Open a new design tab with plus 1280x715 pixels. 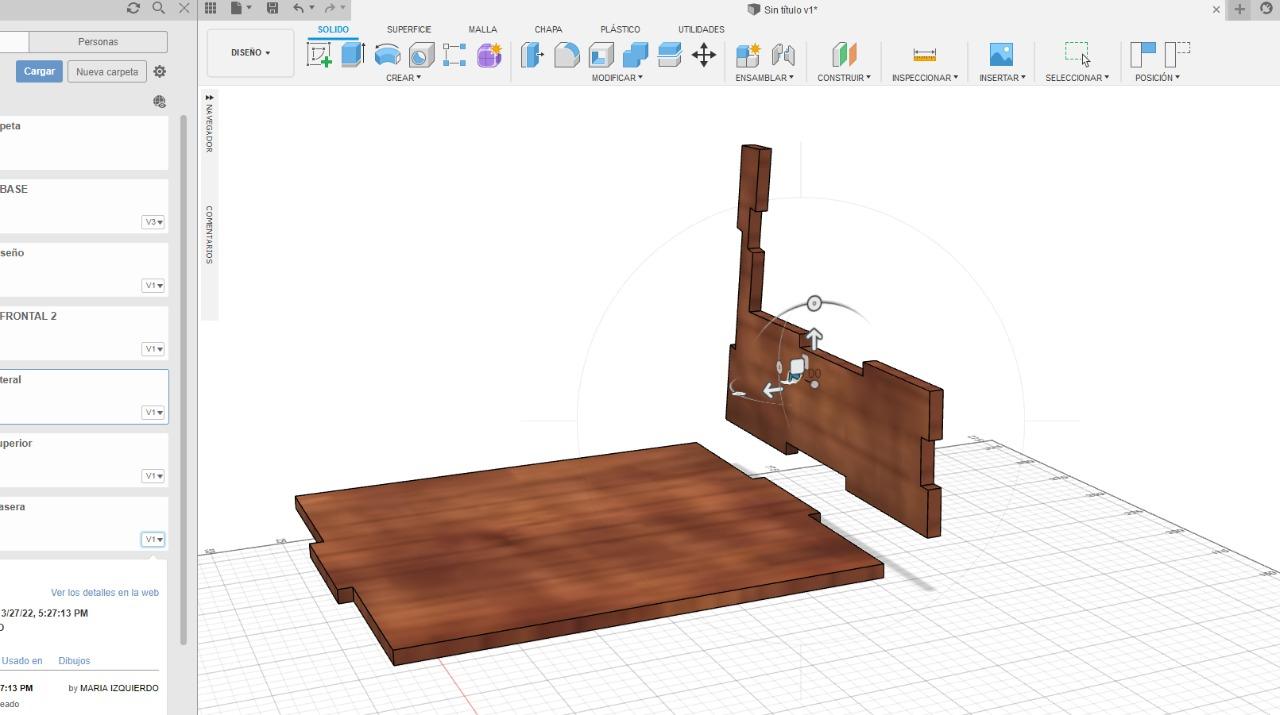tap(1239, 9)
